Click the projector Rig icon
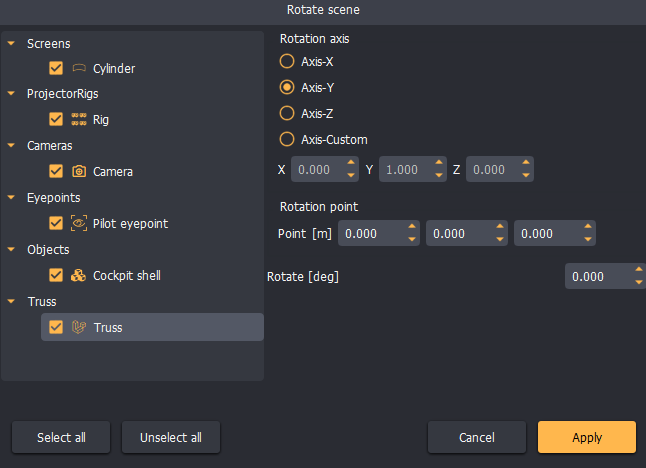This screenshot has width=646, height=468. tap(79, 119)
